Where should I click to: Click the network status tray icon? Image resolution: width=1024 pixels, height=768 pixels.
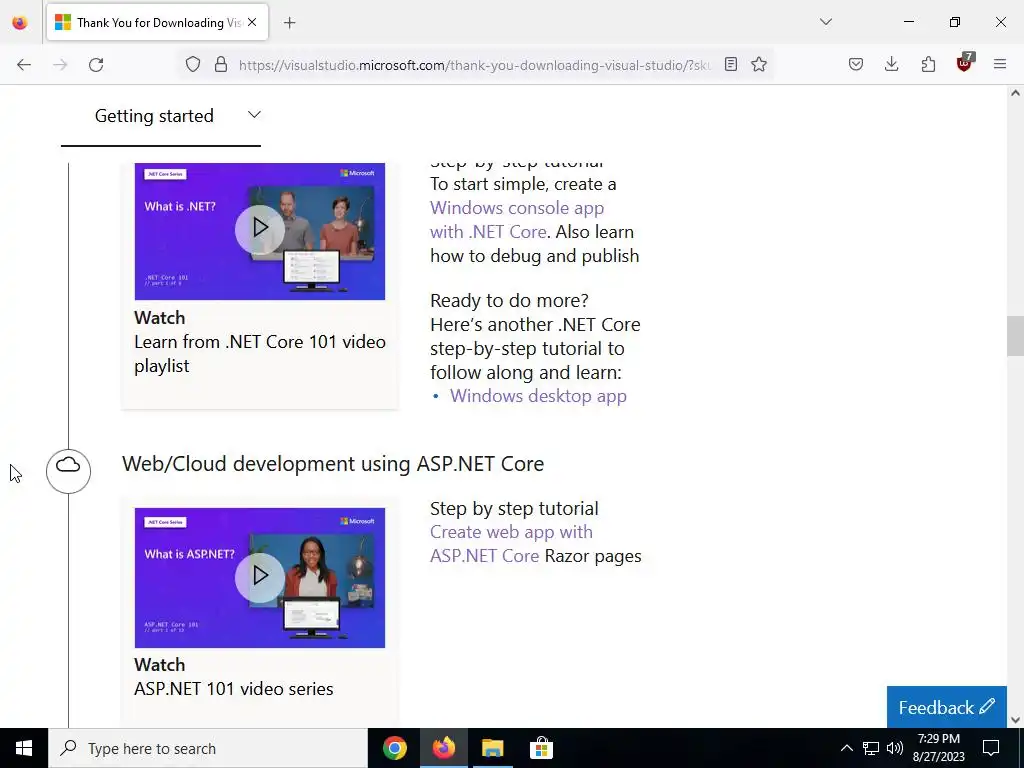click(x=871, y=748)
